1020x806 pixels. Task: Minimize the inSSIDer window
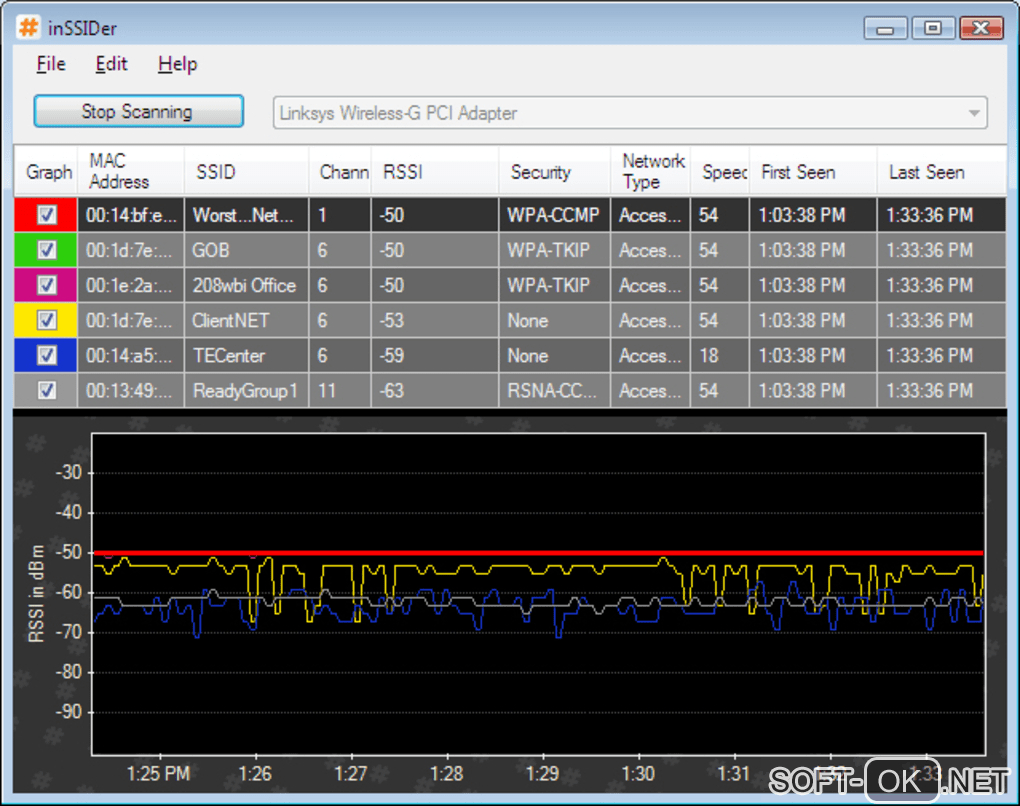tap(886, 29)
